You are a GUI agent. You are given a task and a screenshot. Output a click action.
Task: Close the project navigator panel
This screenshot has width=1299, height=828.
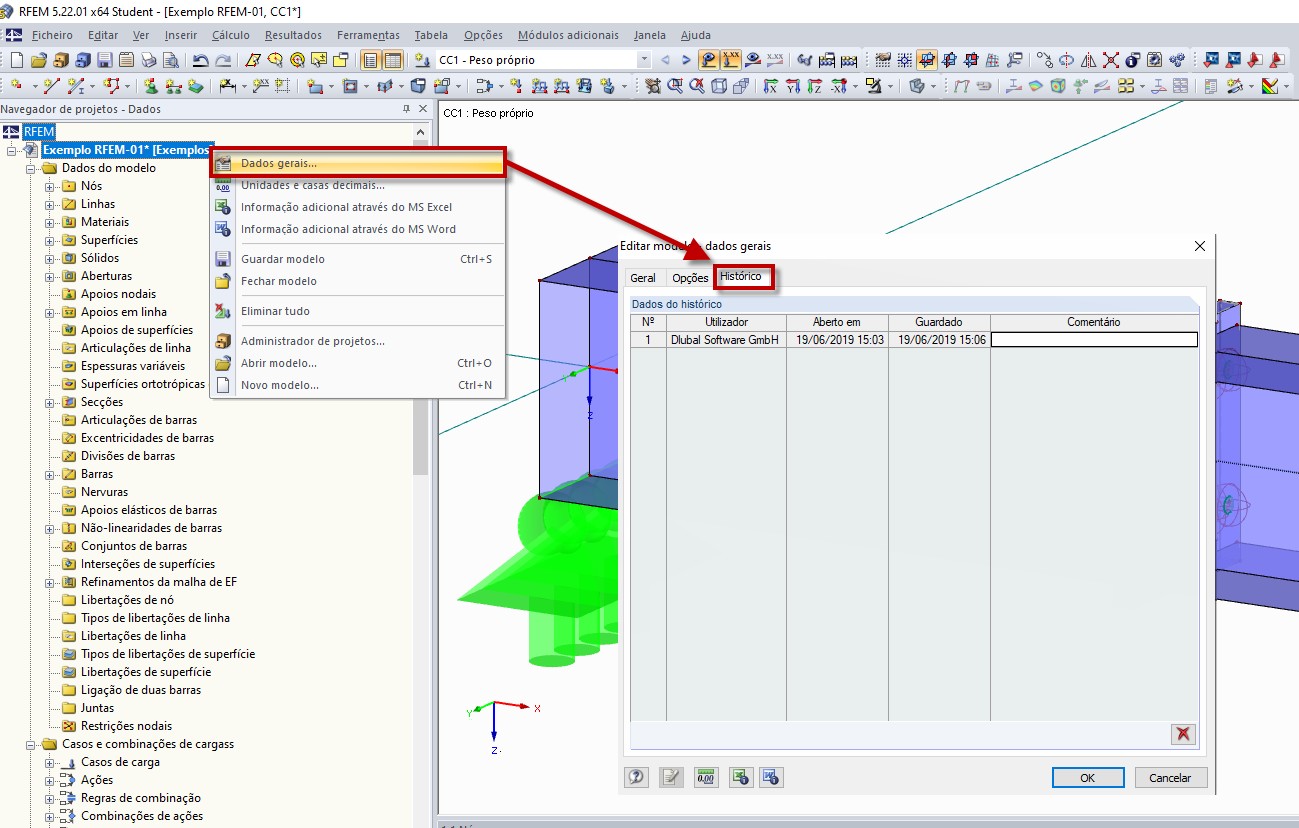tap(423, 109)
